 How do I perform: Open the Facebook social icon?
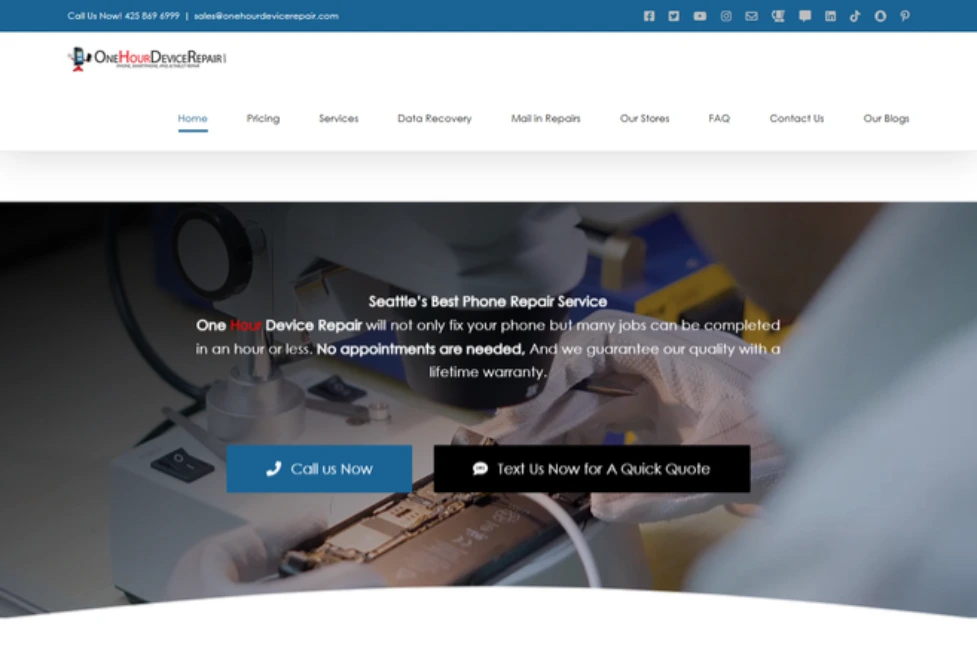[x=649, y=16]
